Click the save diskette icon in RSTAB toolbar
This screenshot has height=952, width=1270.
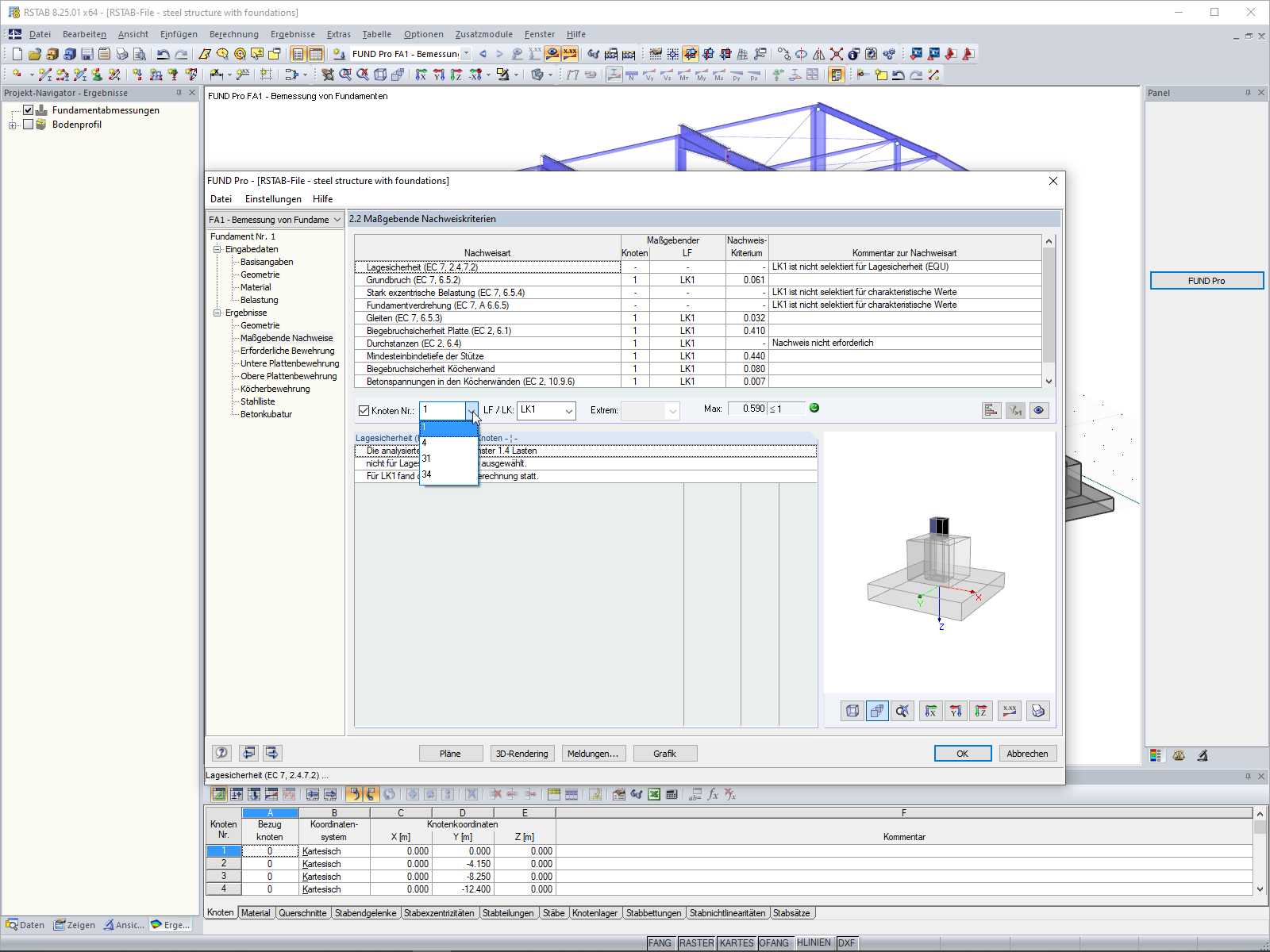click(87, 54)
